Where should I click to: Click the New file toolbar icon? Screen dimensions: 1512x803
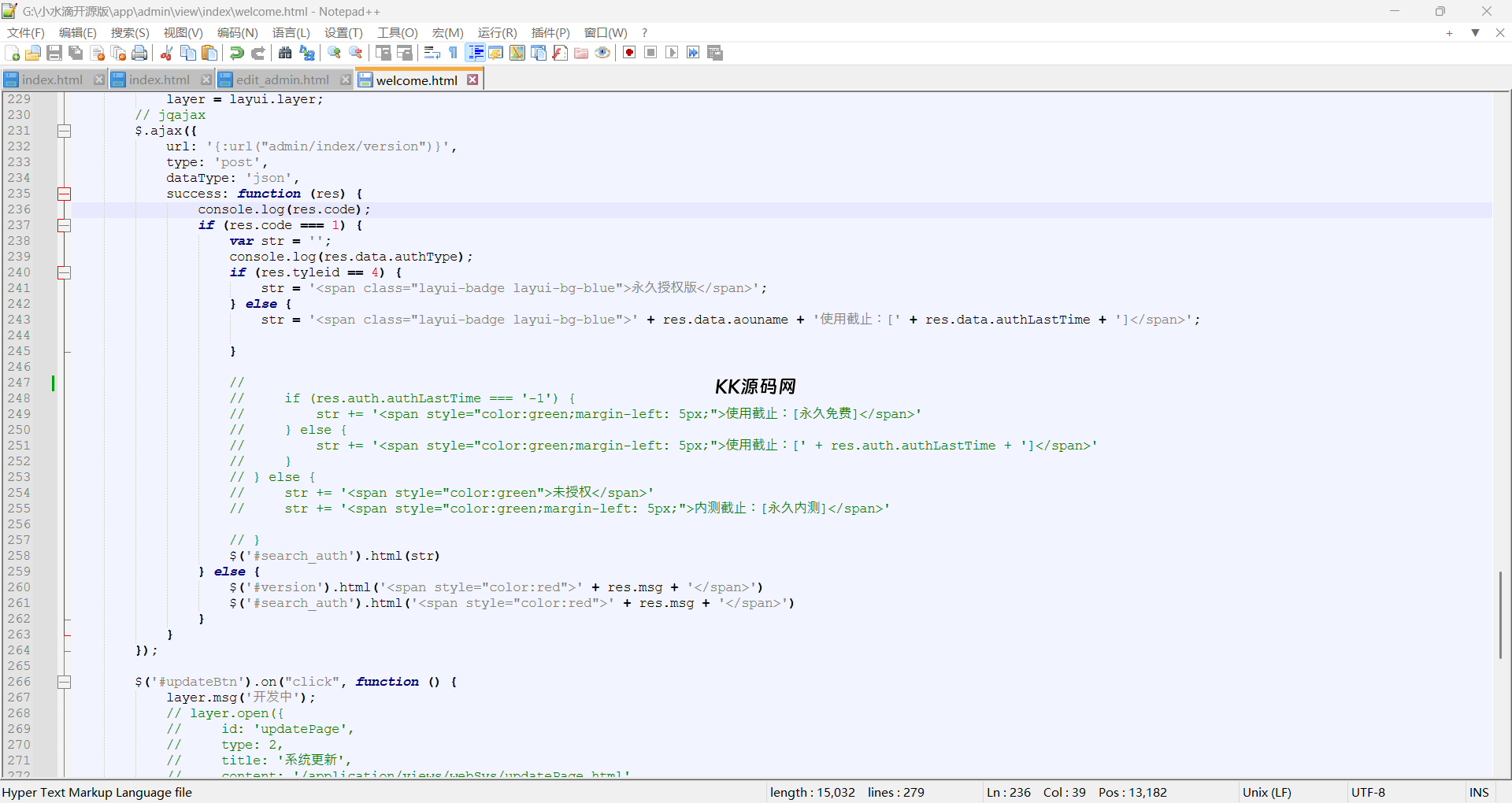pos(13,53)
